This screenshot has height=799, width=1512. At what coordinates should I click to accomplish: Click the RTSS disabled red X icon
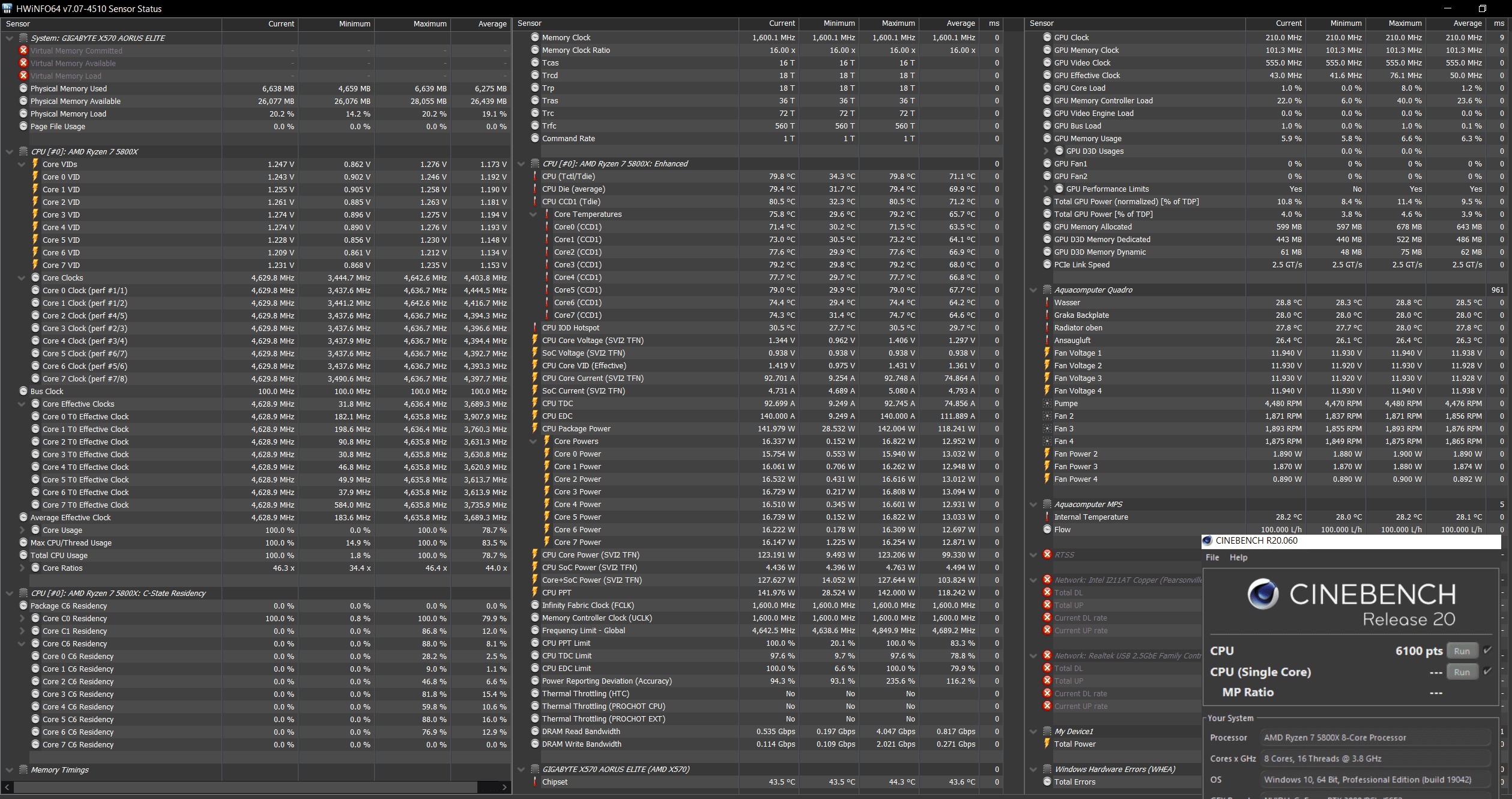click(1047, 554)
